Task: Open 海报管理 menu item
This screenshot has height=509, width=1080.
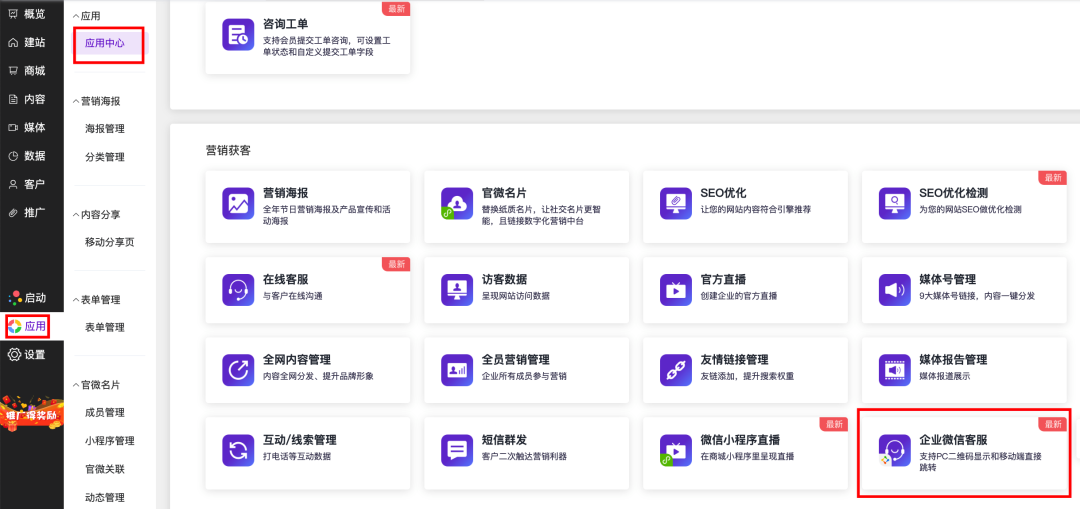Action: (x=105, y=129)
